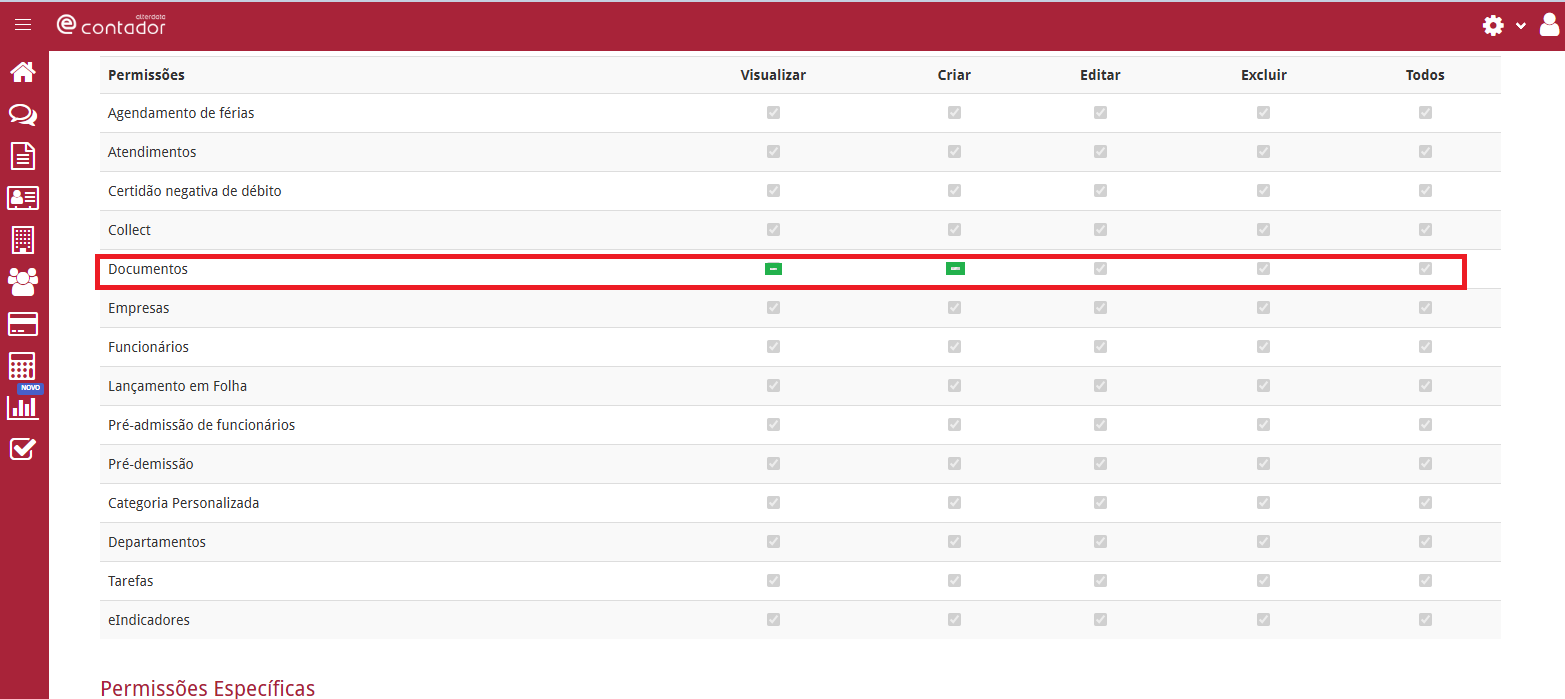
Task: Click the eContador logo
Action: tap(111, 25)
